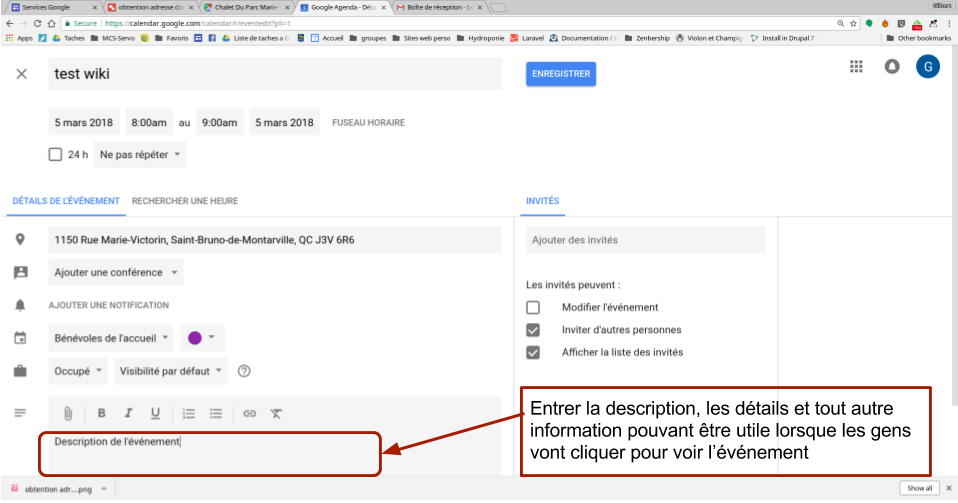Image resolution: width=958 pixels, height=503 pixels.
Task: Insert a link in the description
Action: coord(250,413)
